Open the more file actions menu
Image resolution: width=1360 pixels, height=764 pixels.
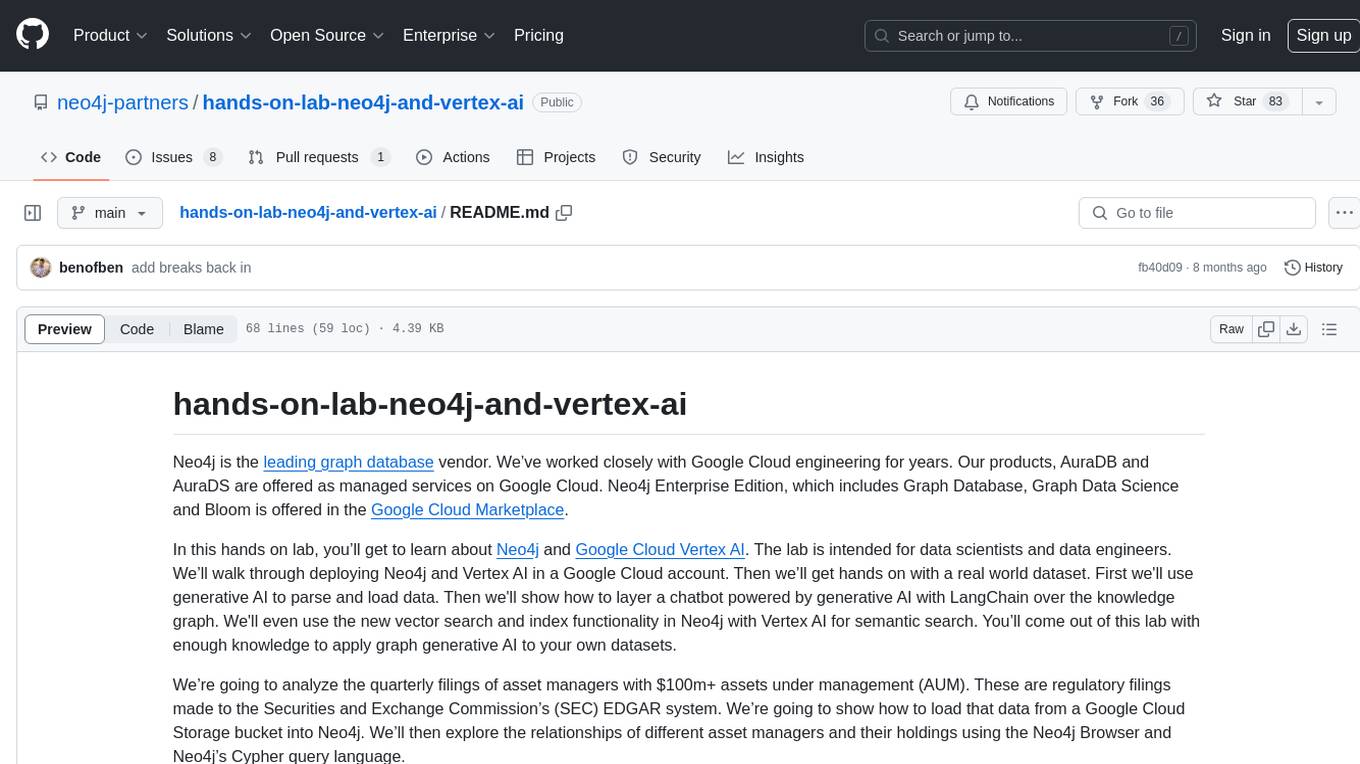click(1344, 213)
